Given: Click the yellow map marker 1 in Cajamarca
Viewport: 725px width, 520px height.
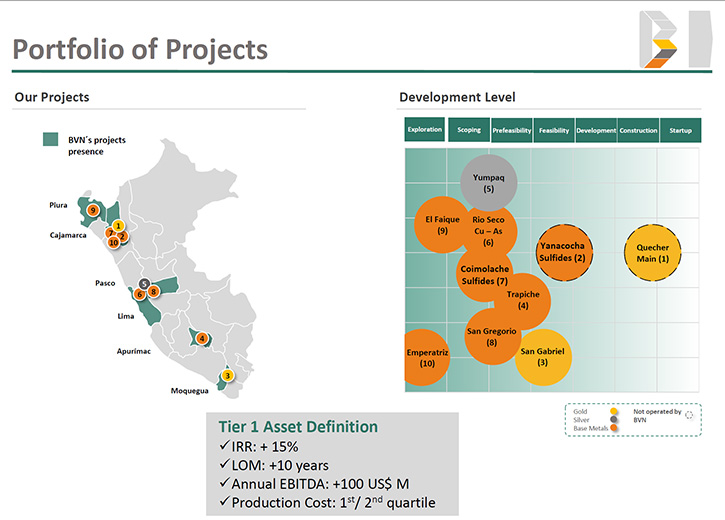Looking at the screenshot, I should (118, 226).
